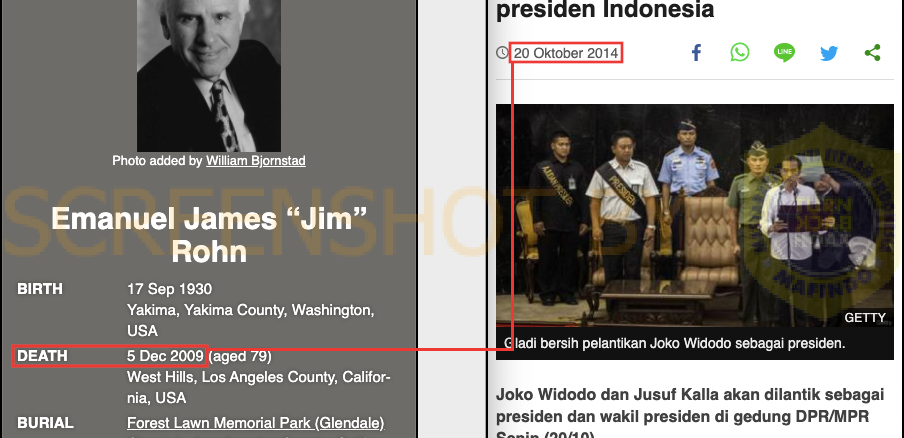Click the BURIAL label
Screen dimensions: 904x438
[45, 423]
